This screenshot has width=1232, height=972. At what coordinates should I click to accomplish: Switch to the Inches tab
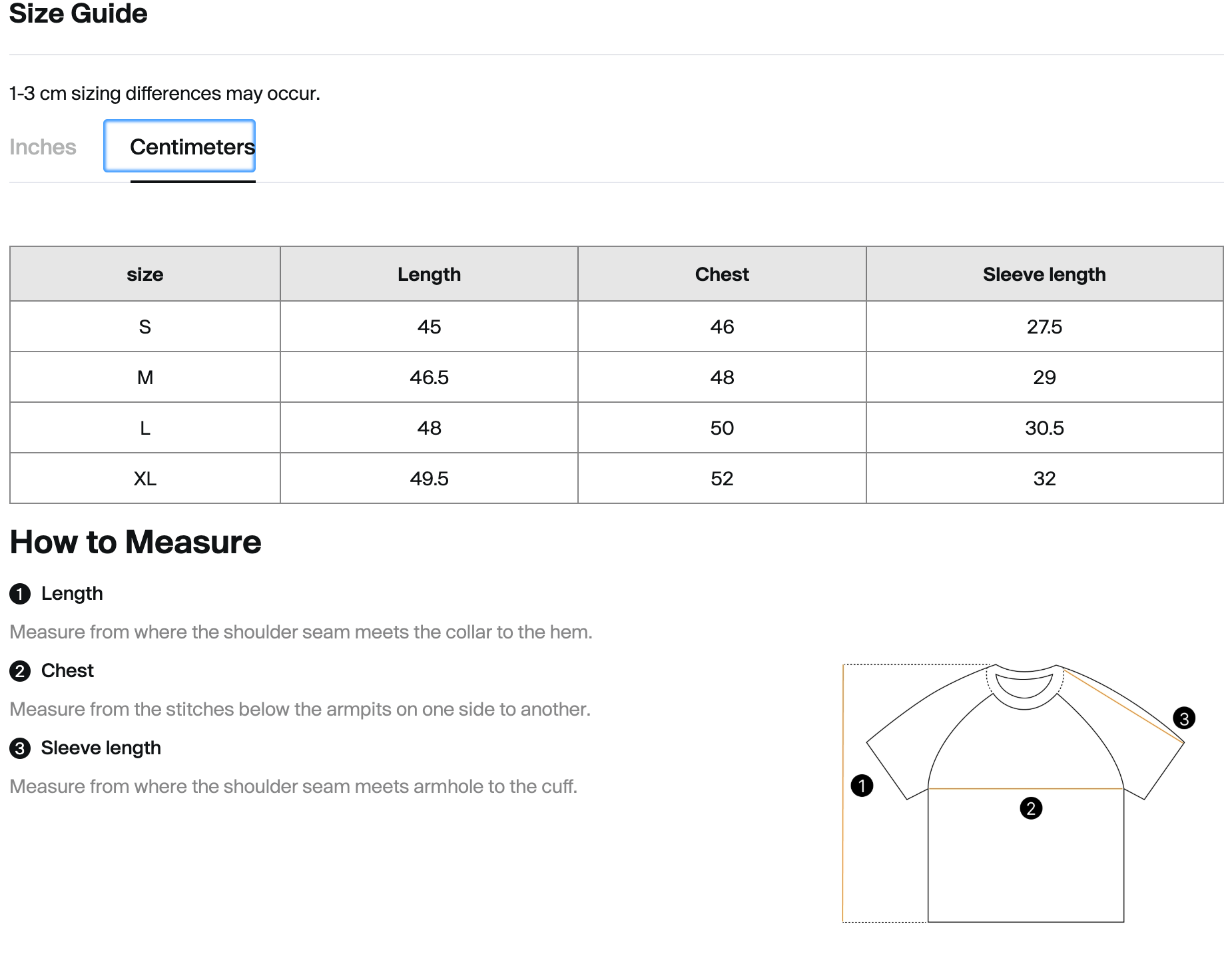(x=43, y=147)
